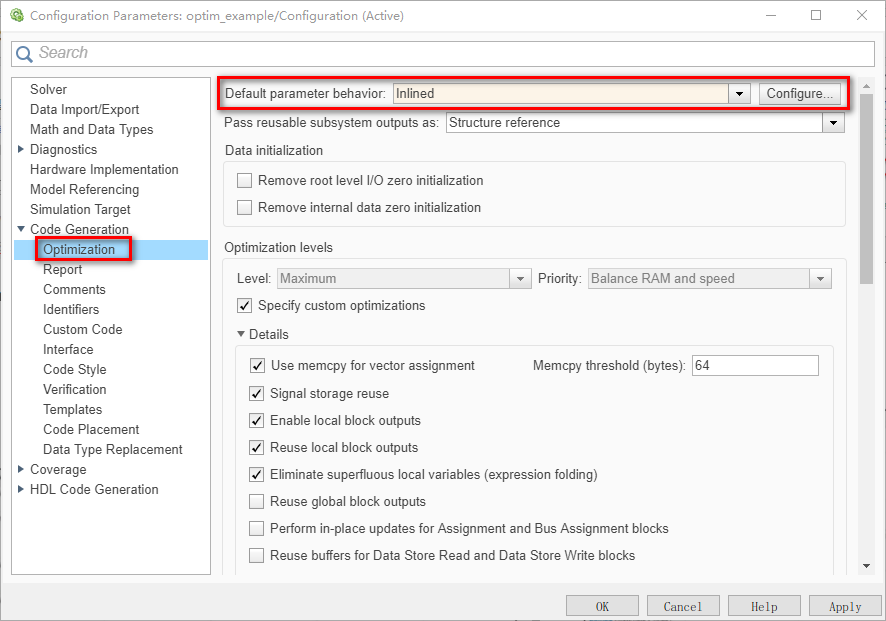The image size is (886, 621).
Task: Open Pass reusable subsystem outputs dropdown
Action: 833,123
